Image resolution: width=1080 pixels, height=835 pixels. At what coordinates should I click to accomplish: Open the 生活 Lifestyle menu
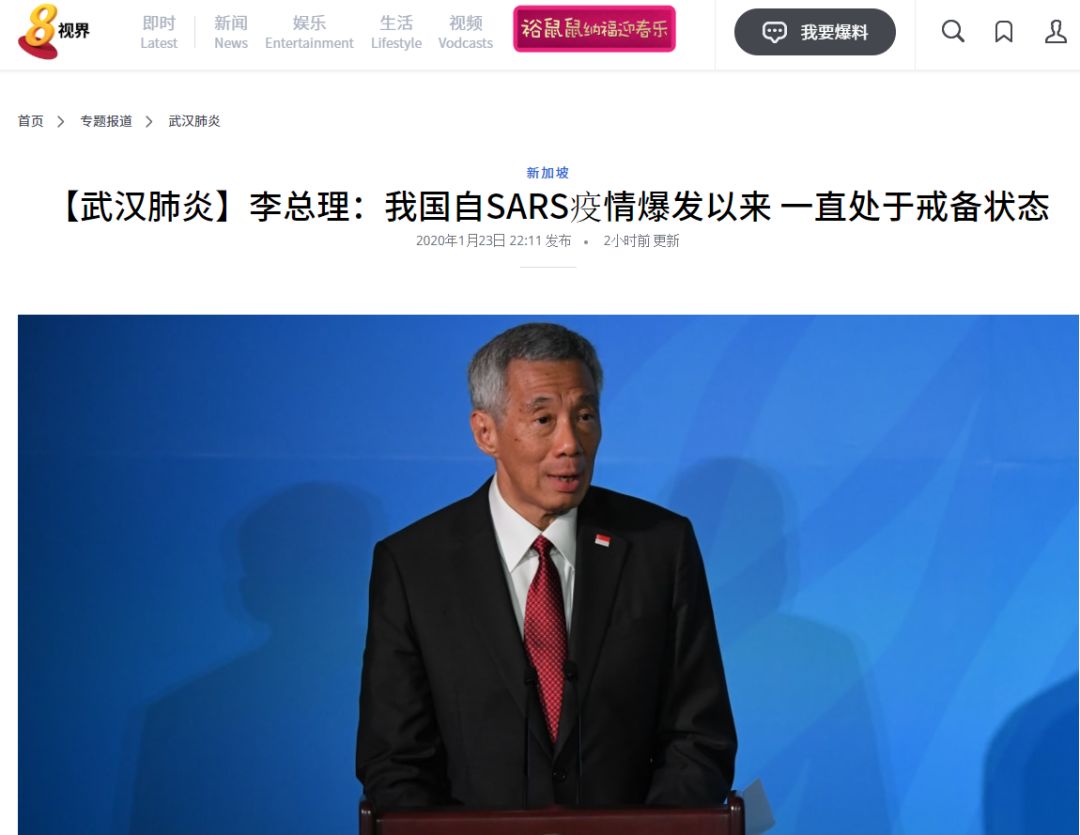[x=396, y=32]
